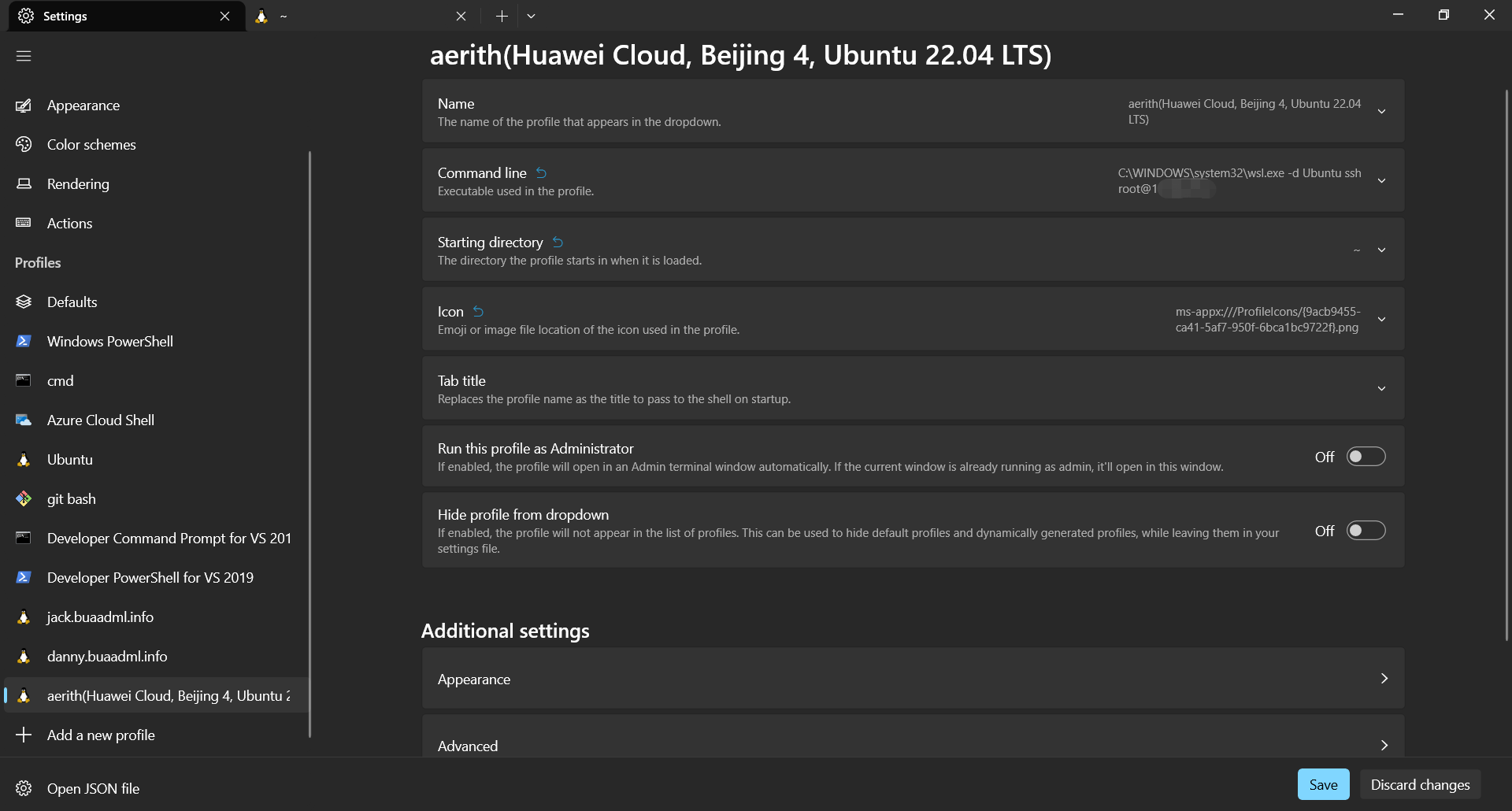The width and height of the screenshot is (1512, 811).
Task: Close the Linux tilde tab
Action: [x=461, y=16]
